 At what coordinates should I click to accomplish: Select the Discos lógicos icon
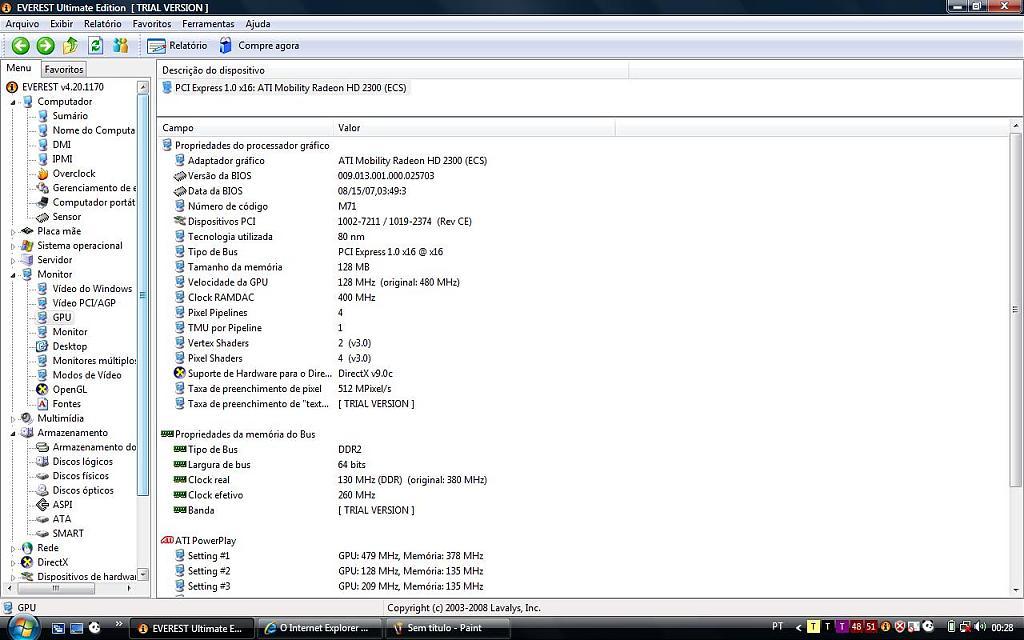pyautogui.click(x=42, y=462)
